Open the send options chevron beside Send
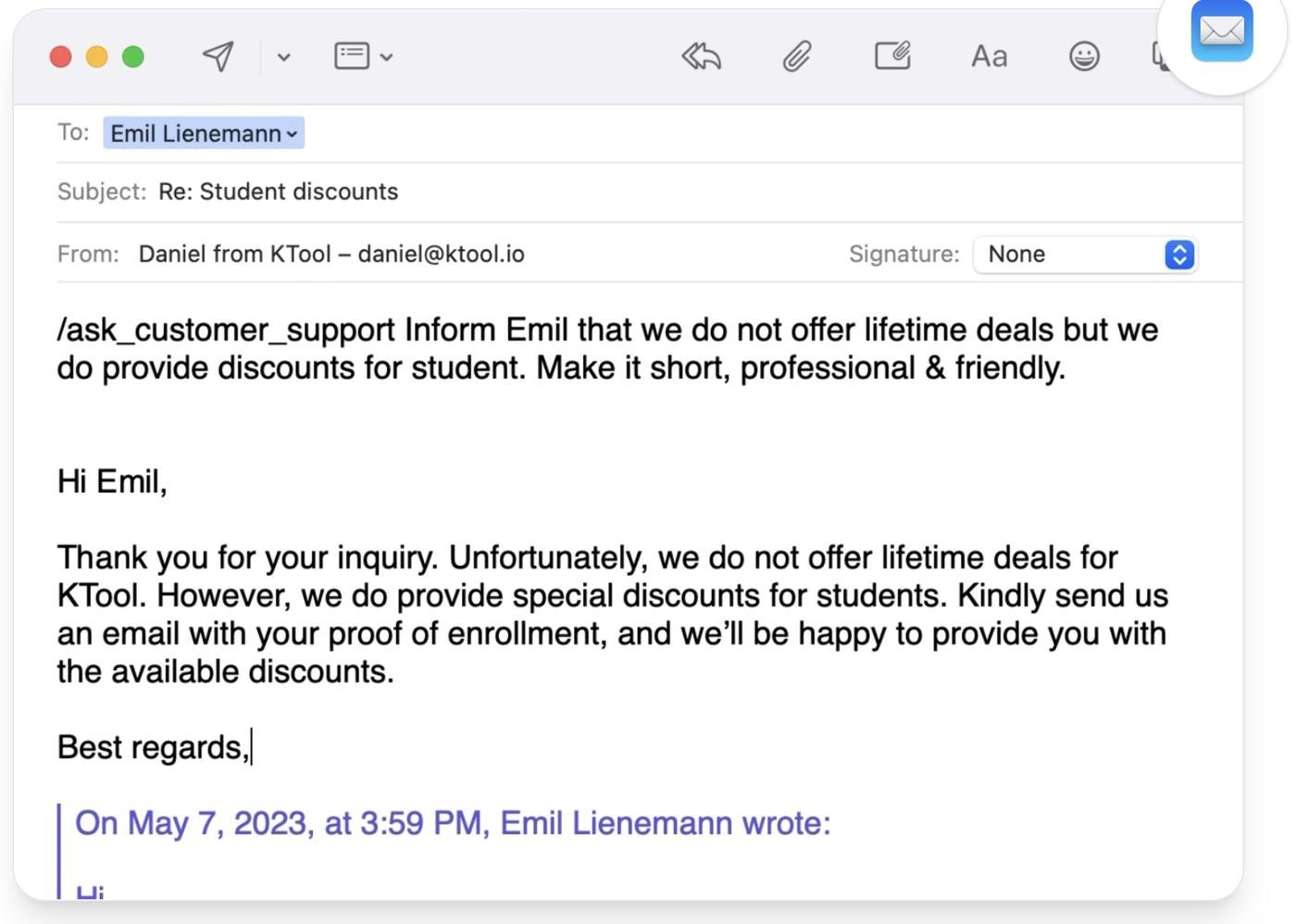The width and height of the screenshot is (1296, 924). coord(283,57)
